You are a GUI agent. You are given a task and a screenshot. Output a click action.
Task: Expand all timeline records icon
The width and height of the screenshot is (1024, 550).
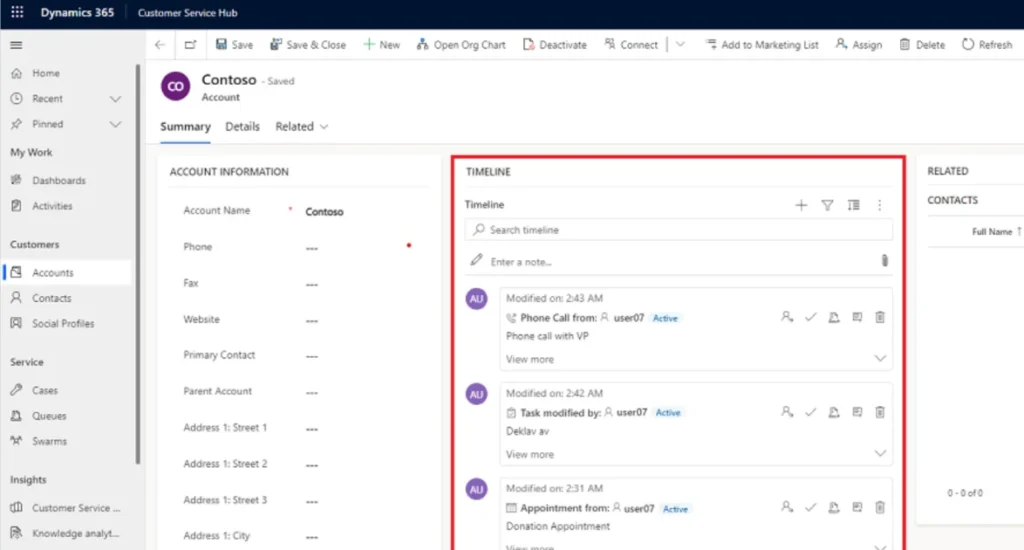click(x=853, y=205)
